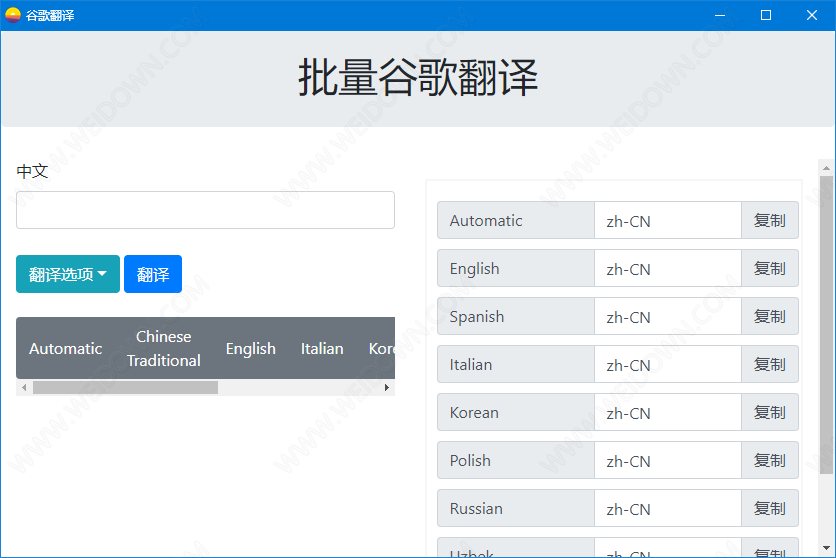Screen dimensions: 836x558
Task: Minimize the 谷歌翻译 window
Action: pos(720,15)
